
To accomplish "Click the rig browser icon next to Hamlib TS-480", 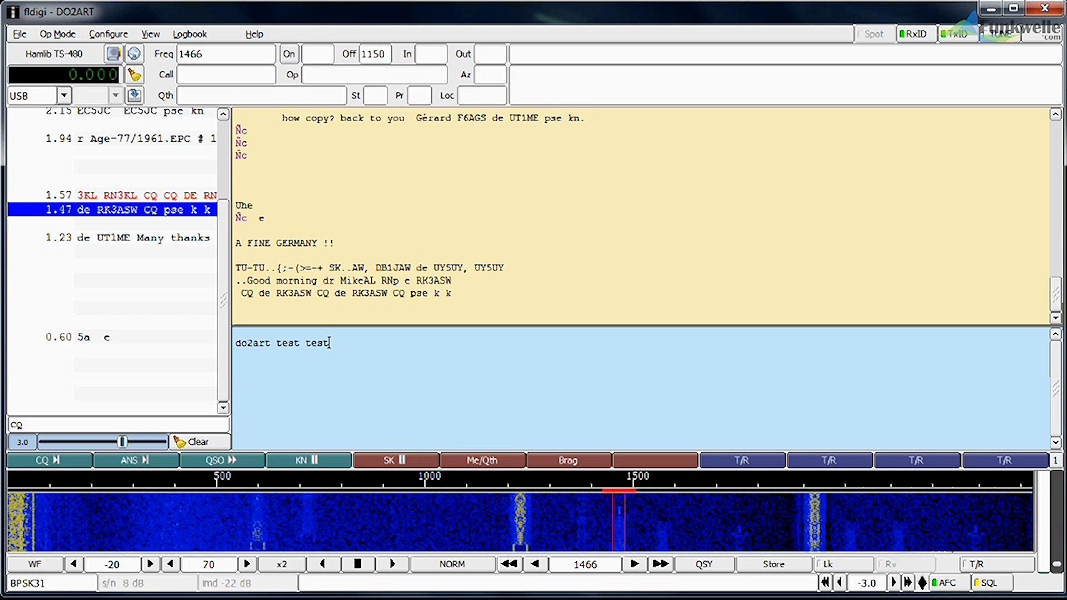I will click(x=114, y=54).
